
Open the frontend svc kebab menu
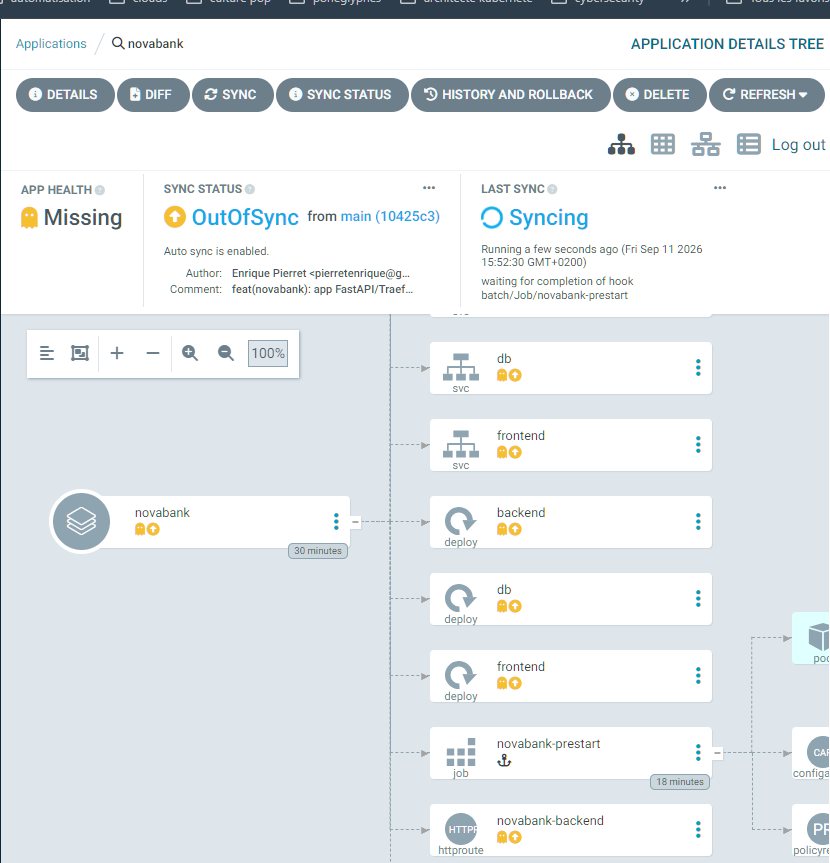[x=698, y=444]
